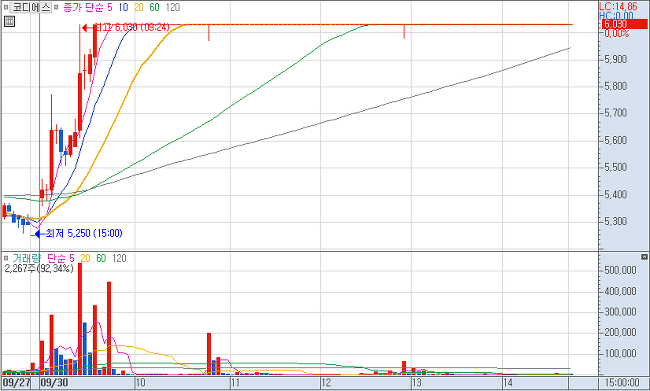Click the 15:00:00 time label
The width and height of the screenshot is (650, 391).
pos(622,382)
